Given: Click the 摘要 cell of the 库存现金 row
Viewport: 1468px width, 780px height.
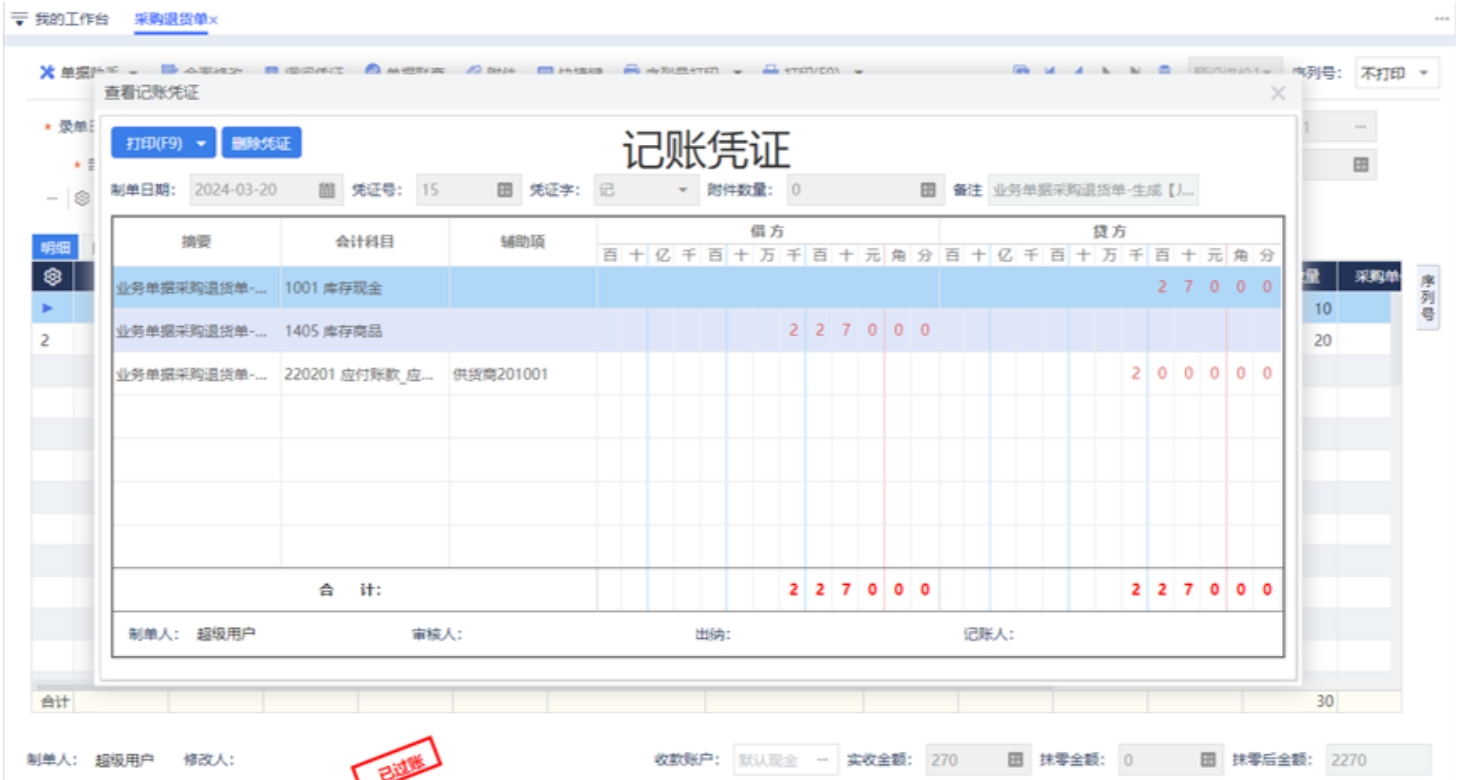Looking at the screenshot, I should click(x=196, y=288).
